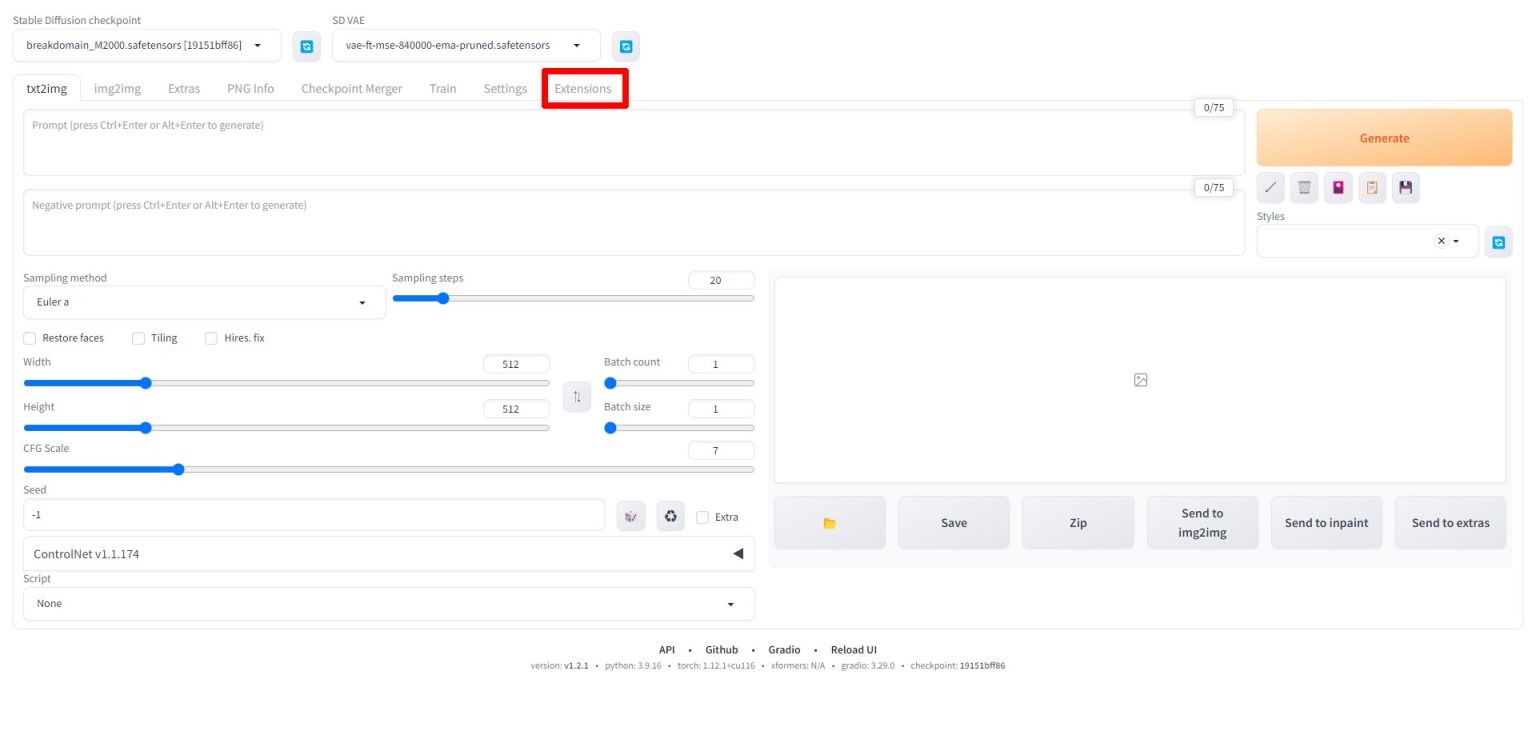This screenshot has width=1536, height=743.
Task: Open the Sampling method dropdown
Action: click(204, 302)
